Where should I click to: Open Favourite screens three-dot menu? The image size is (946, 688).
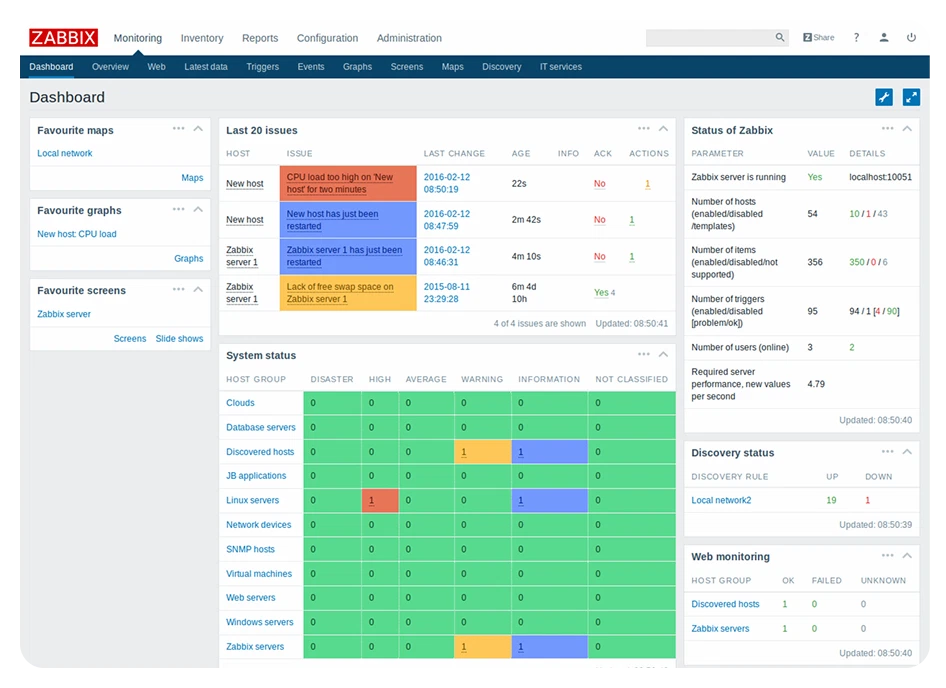click(x=179, y=289)
